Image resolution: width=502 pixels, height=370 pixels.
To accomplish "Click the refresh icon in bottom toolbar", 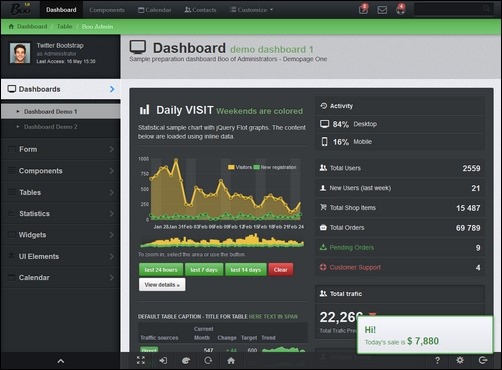I will (x=208, y=361).
